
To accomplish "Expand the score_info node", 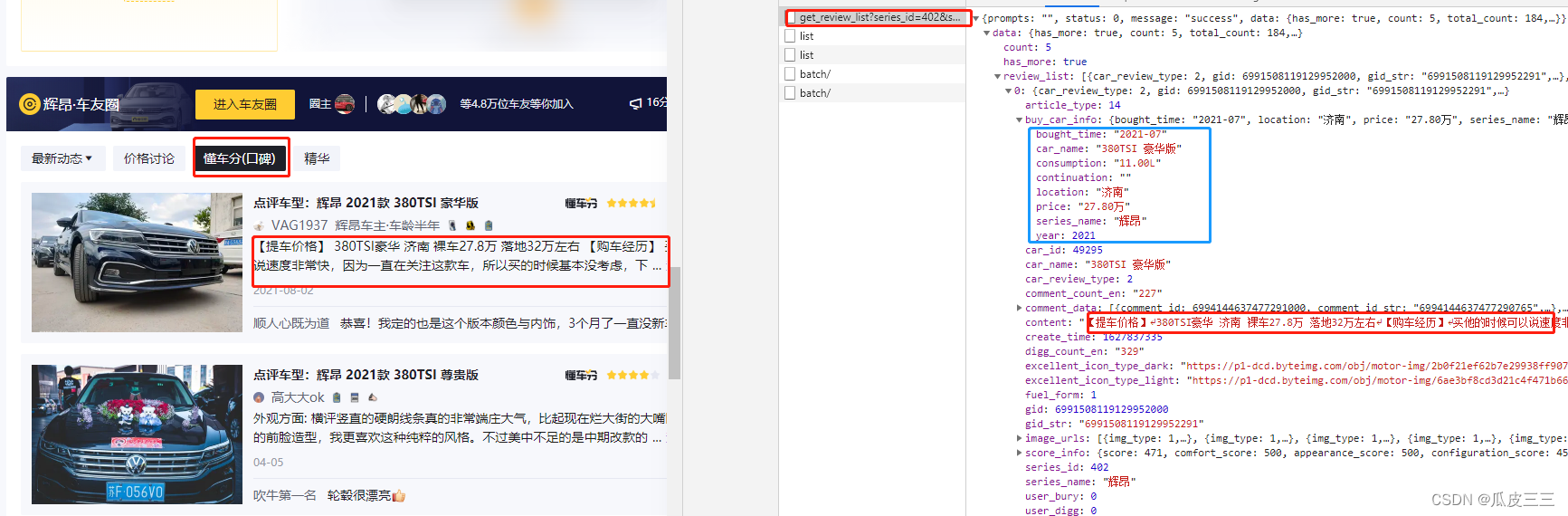I will [x=1020, y=453].
